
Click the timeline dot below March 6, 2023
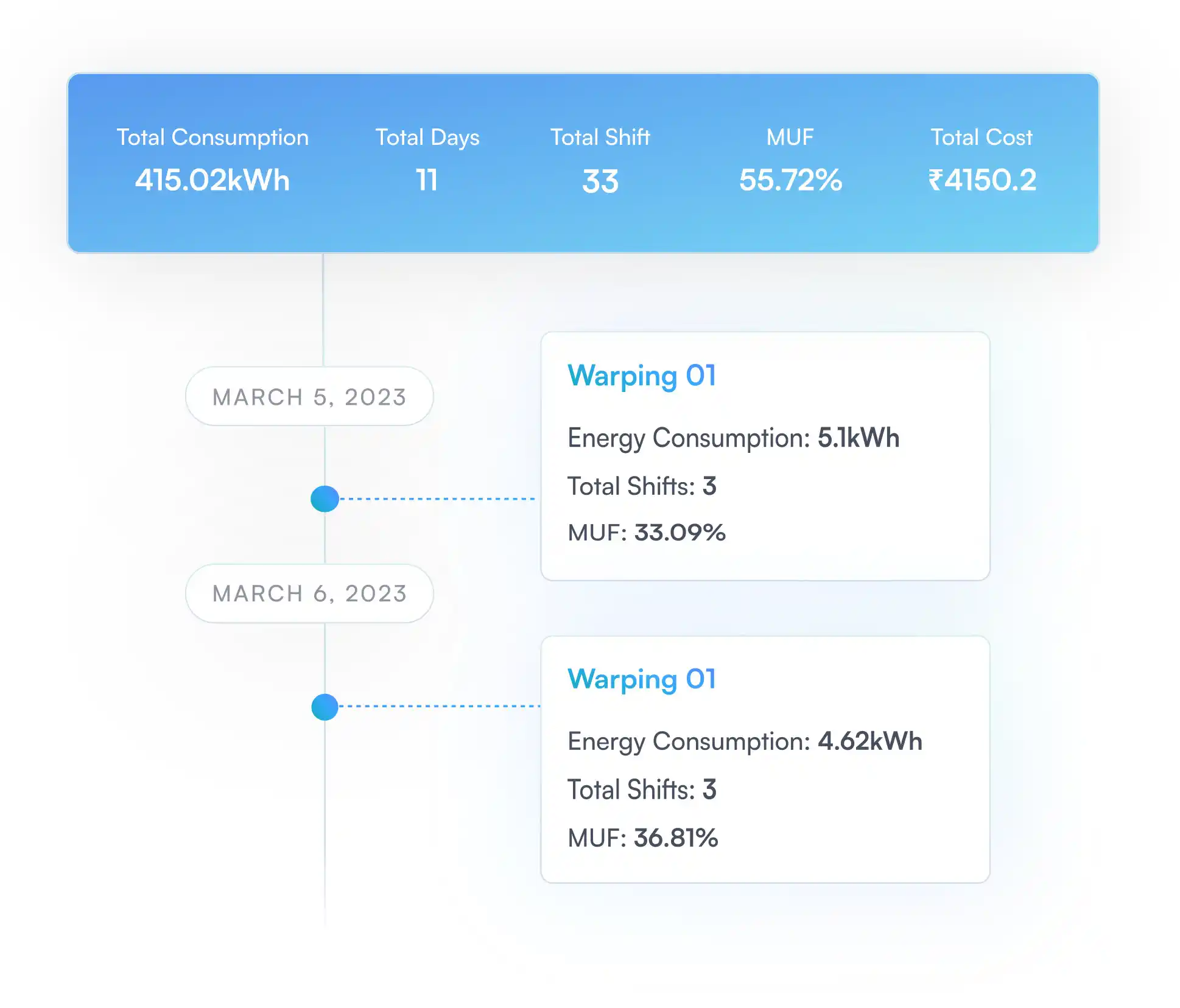(325, 707)
